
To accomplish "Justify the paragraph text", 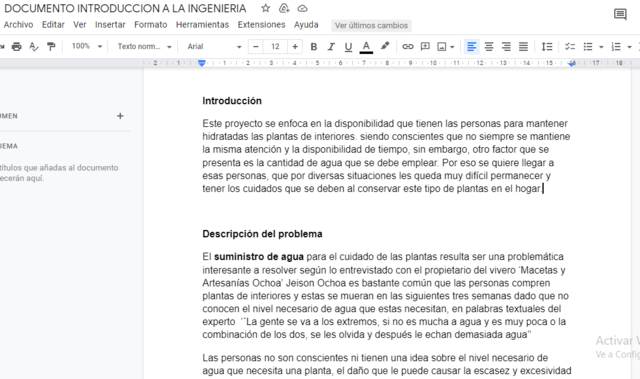I will 523,47.
